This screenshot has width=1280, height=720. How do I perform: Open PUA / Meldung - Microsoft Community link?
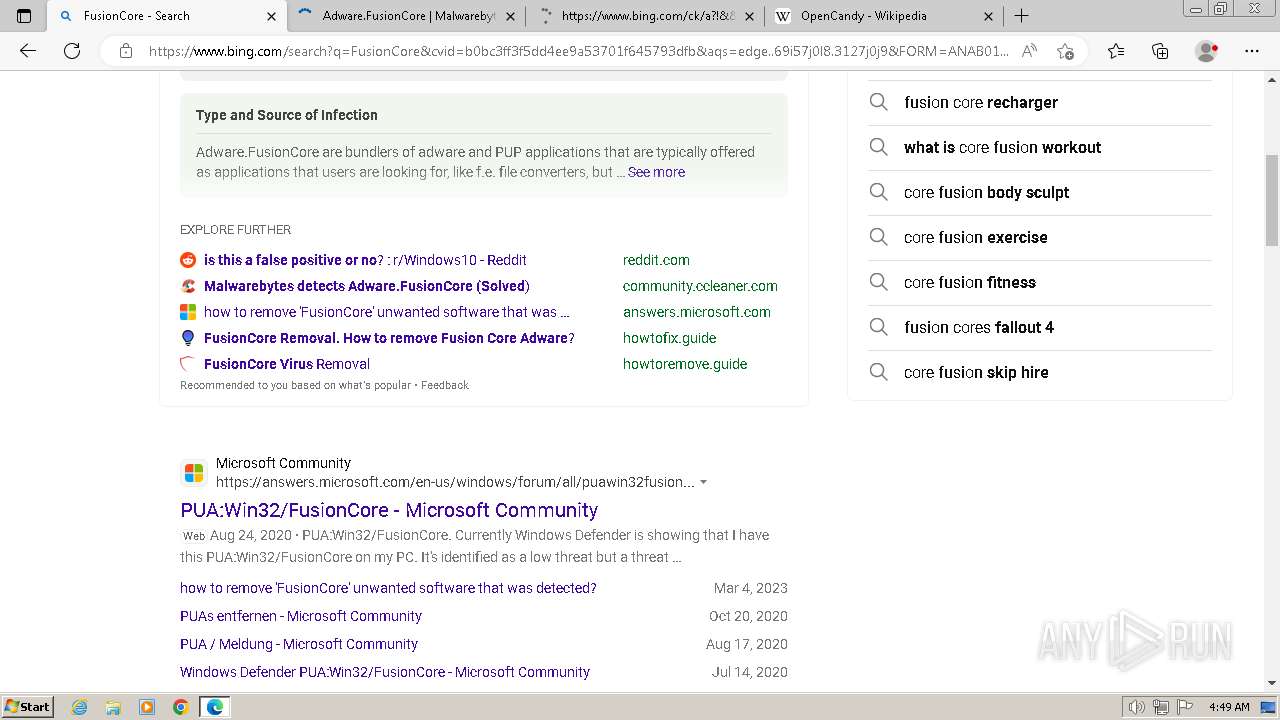click(299, 644)
